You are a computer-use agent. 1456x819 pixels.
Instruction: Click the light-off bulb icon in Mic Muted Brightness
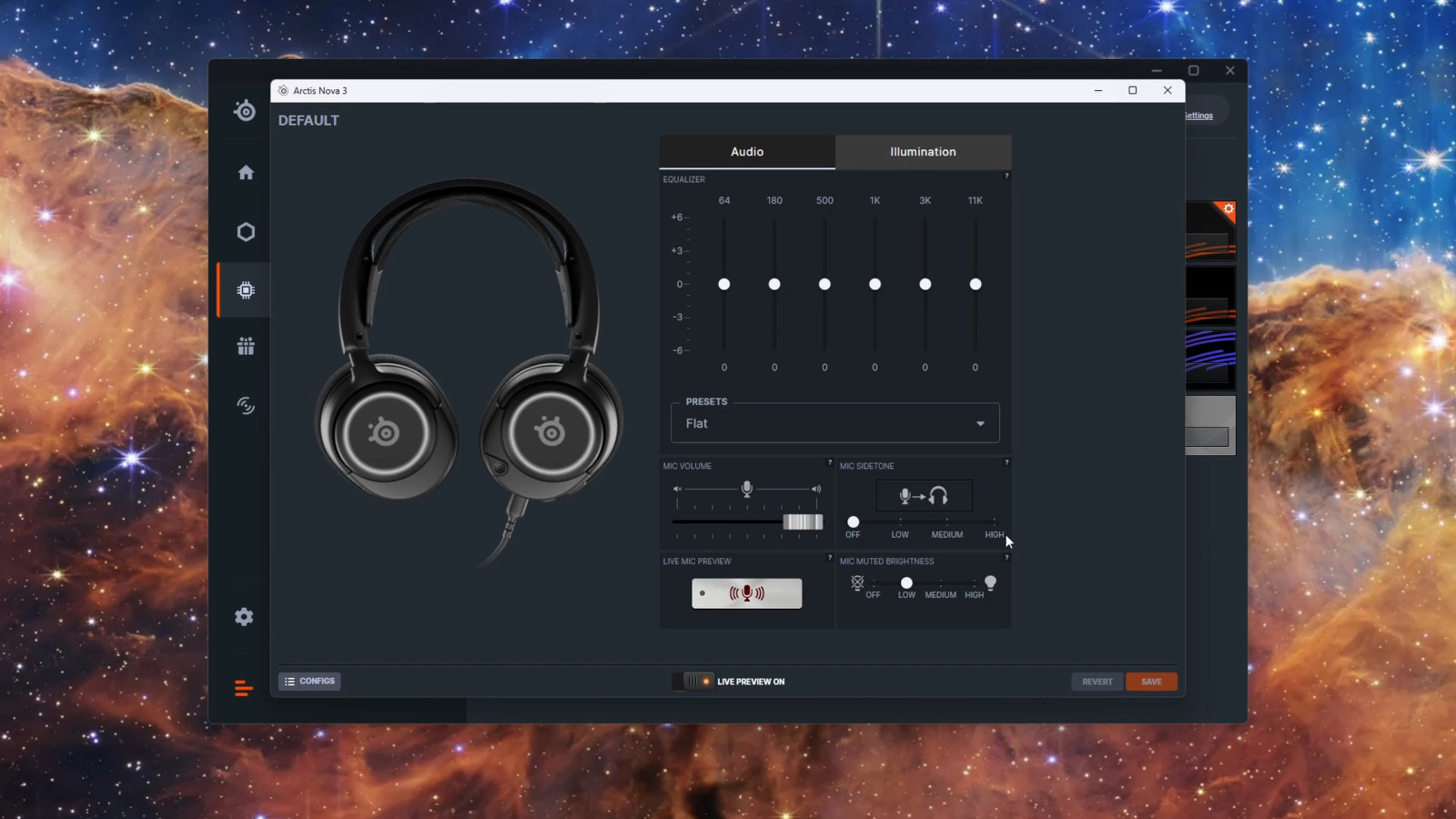pyautogui.click(x=857, y=582)
